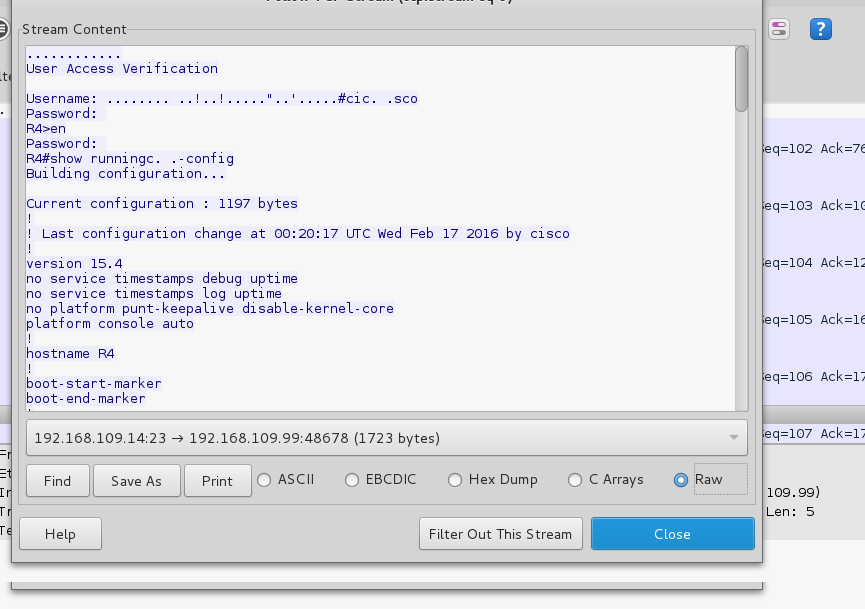Click background packet row Seq=106
The width and height of the screenshot is (865, 609).
pyautogui.click(x=814, y=377)
